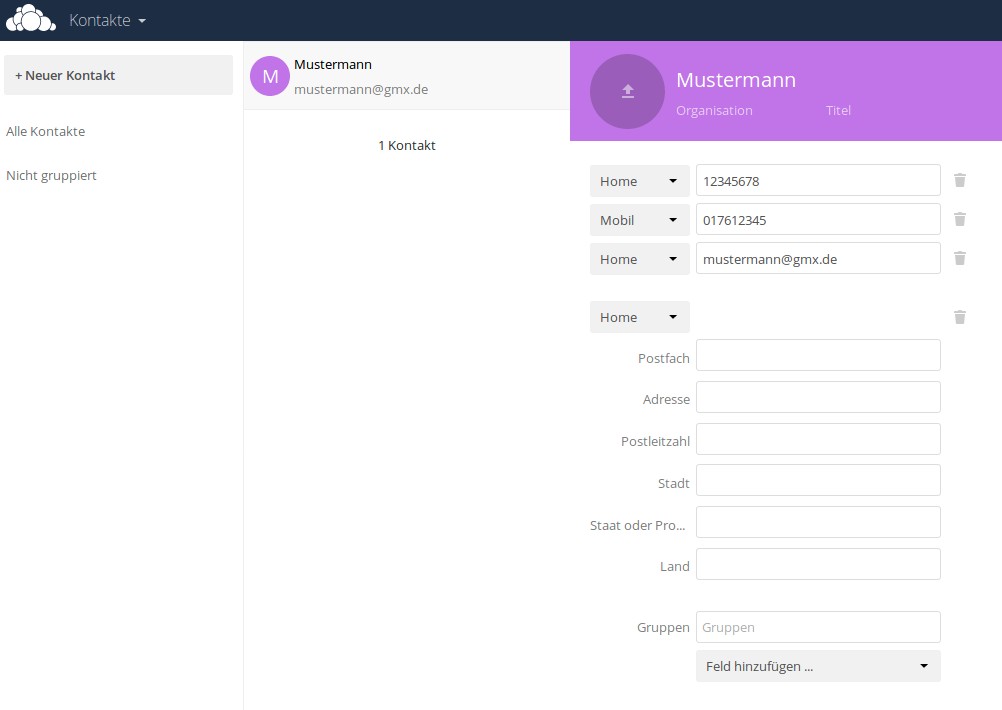Image resolution: width=1002 pixels, height=710 pixels.
Task: Open the Feld hinzufügen dropdown
Action: pos(818,667)
